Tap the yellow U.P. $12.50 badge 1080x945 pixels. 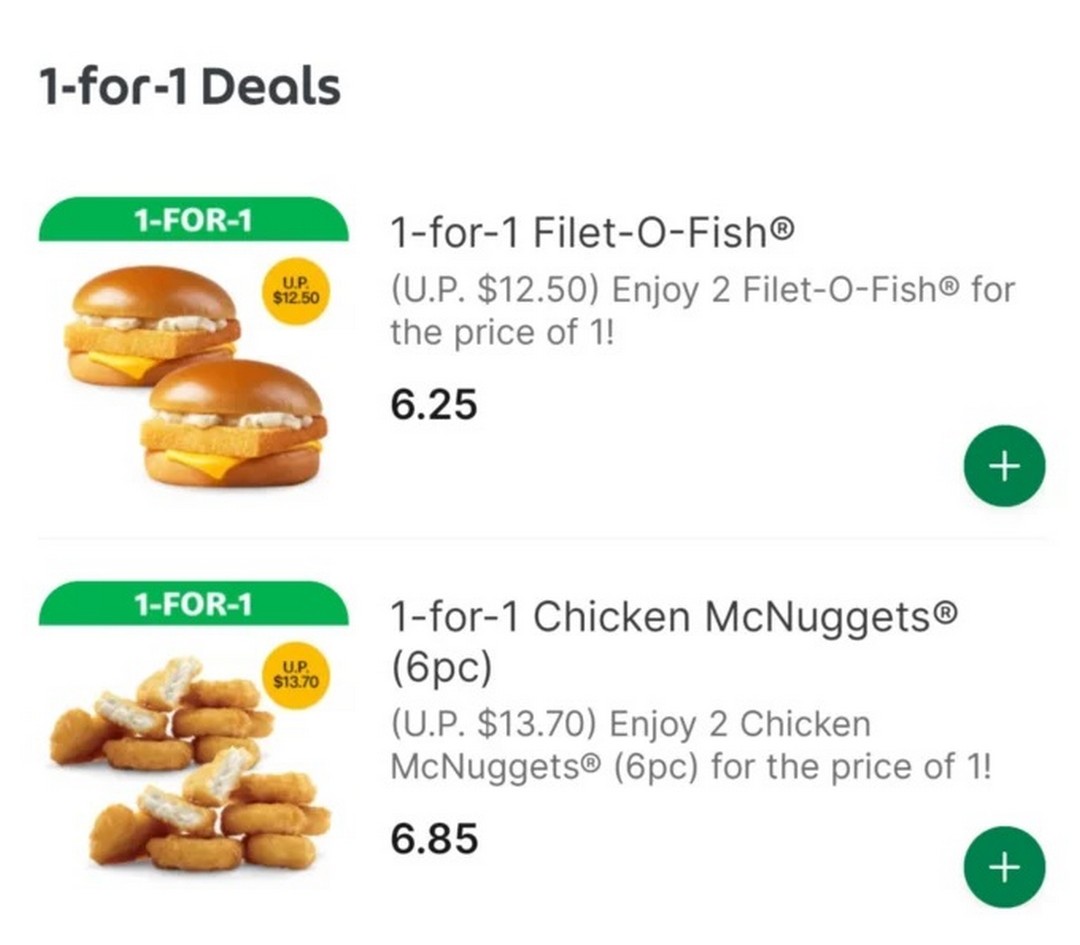[x=296, y=293]
